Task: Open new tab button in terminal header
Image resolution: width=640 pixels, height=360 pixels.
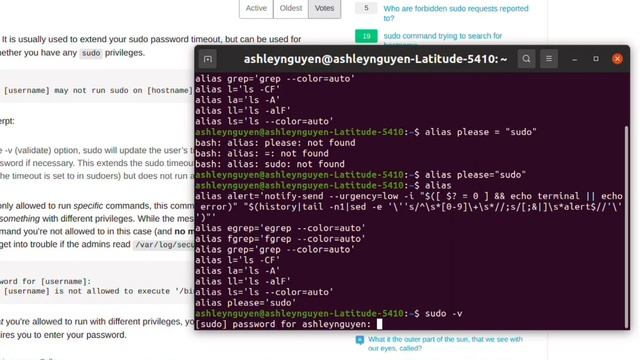Action: (x=208, y=59)
